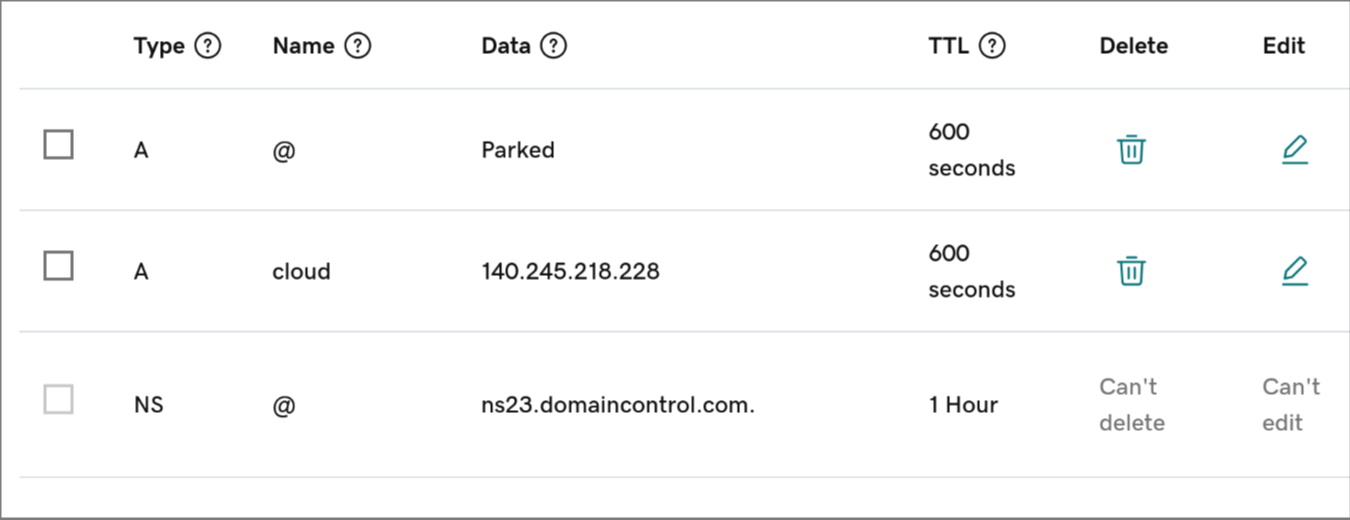Delete the cloud A record

tap(1131, 271)
